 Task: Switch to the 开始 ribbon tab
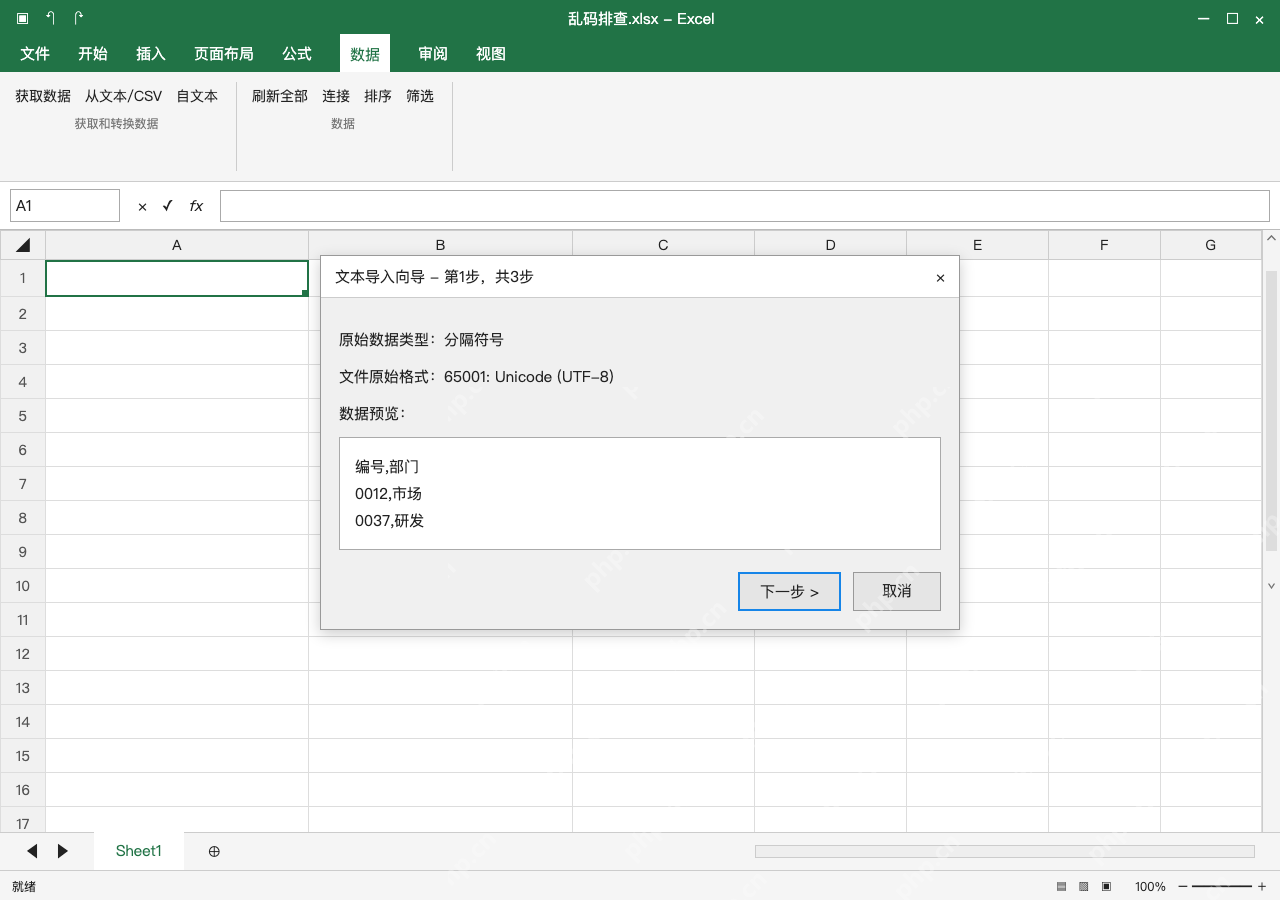[x=93, y=54]
